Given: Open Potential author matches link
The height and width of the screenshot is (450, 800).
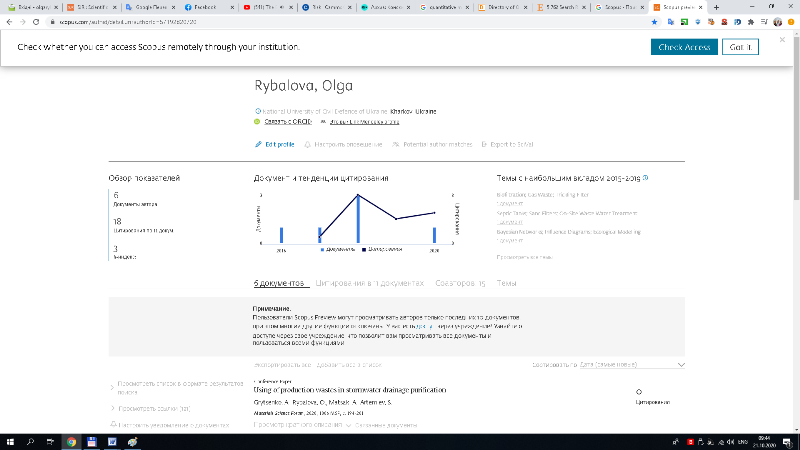Looking at the screenshot, I should tap(437, 144).
